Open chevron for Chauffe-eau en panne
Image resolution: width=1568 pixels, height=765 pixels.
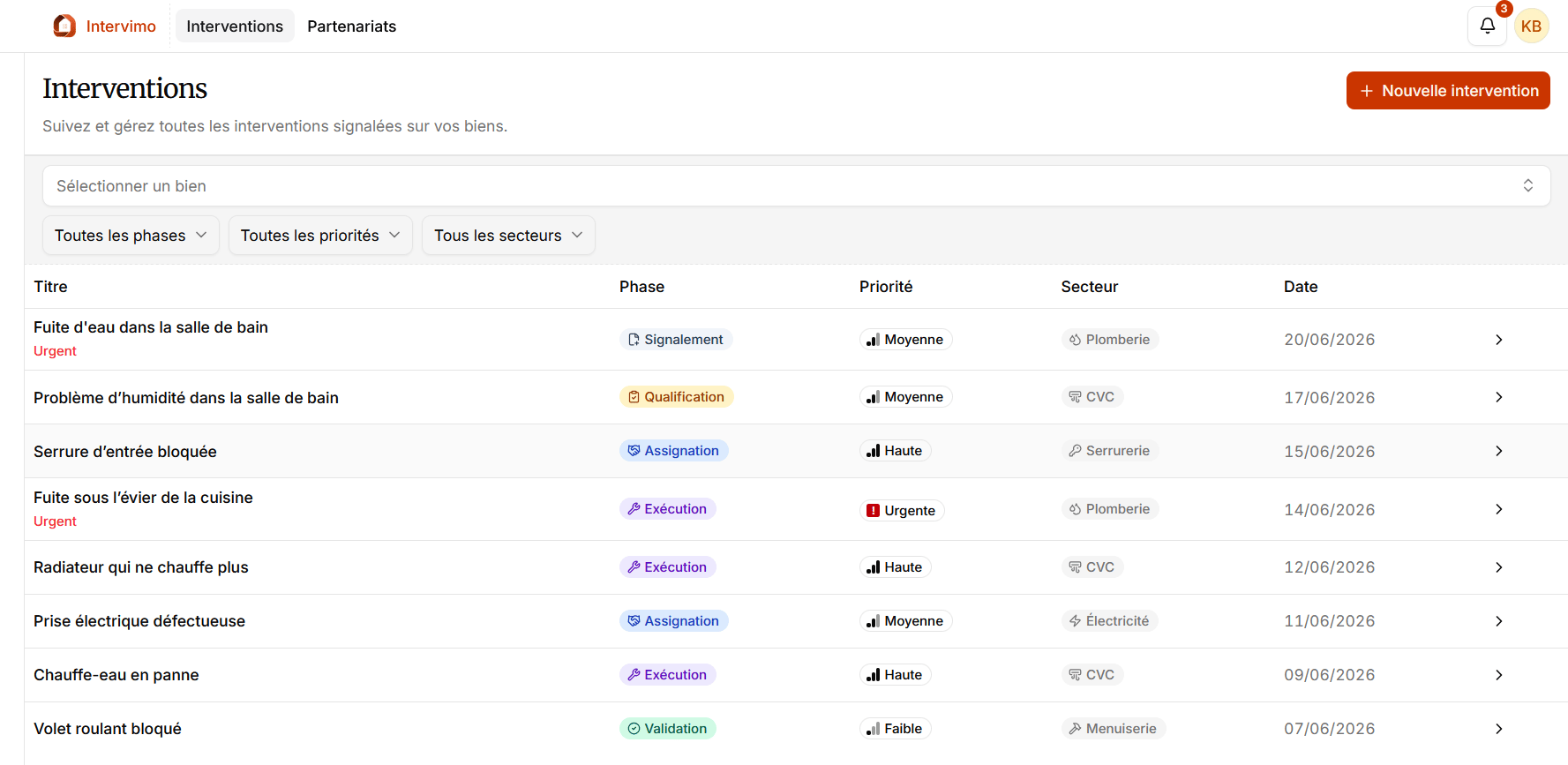(1498, 675)
